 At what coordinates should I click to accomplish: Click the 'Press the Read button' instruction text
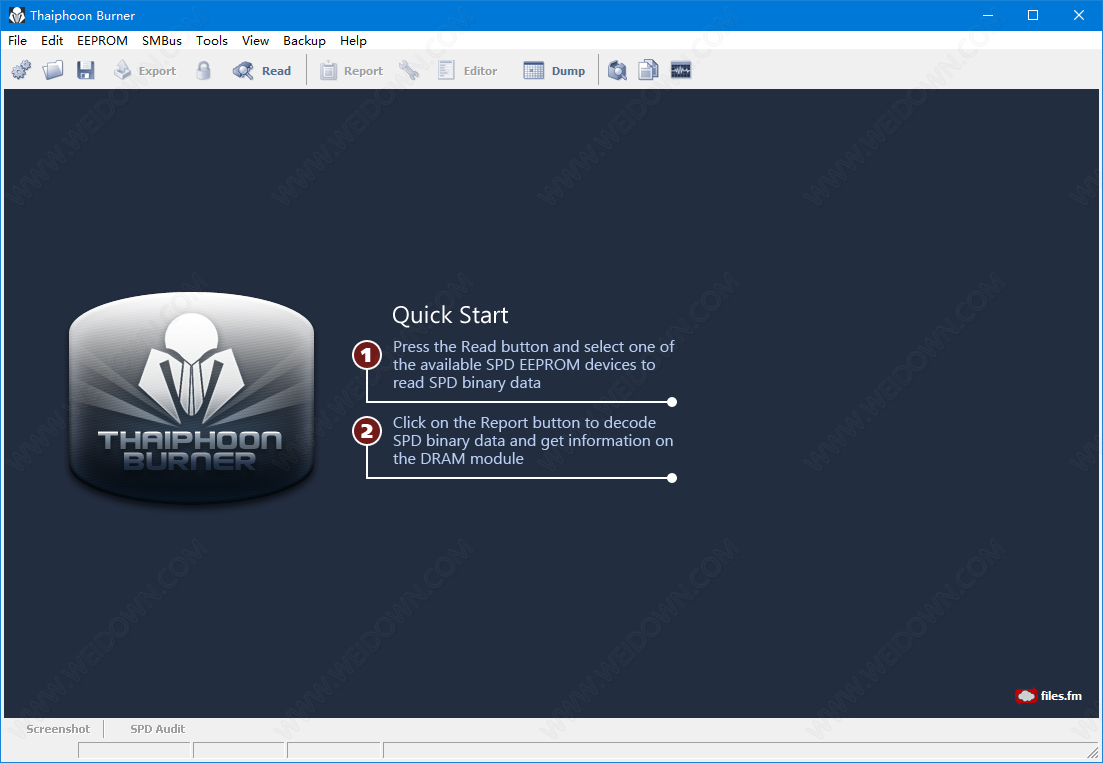pos(533,365)
